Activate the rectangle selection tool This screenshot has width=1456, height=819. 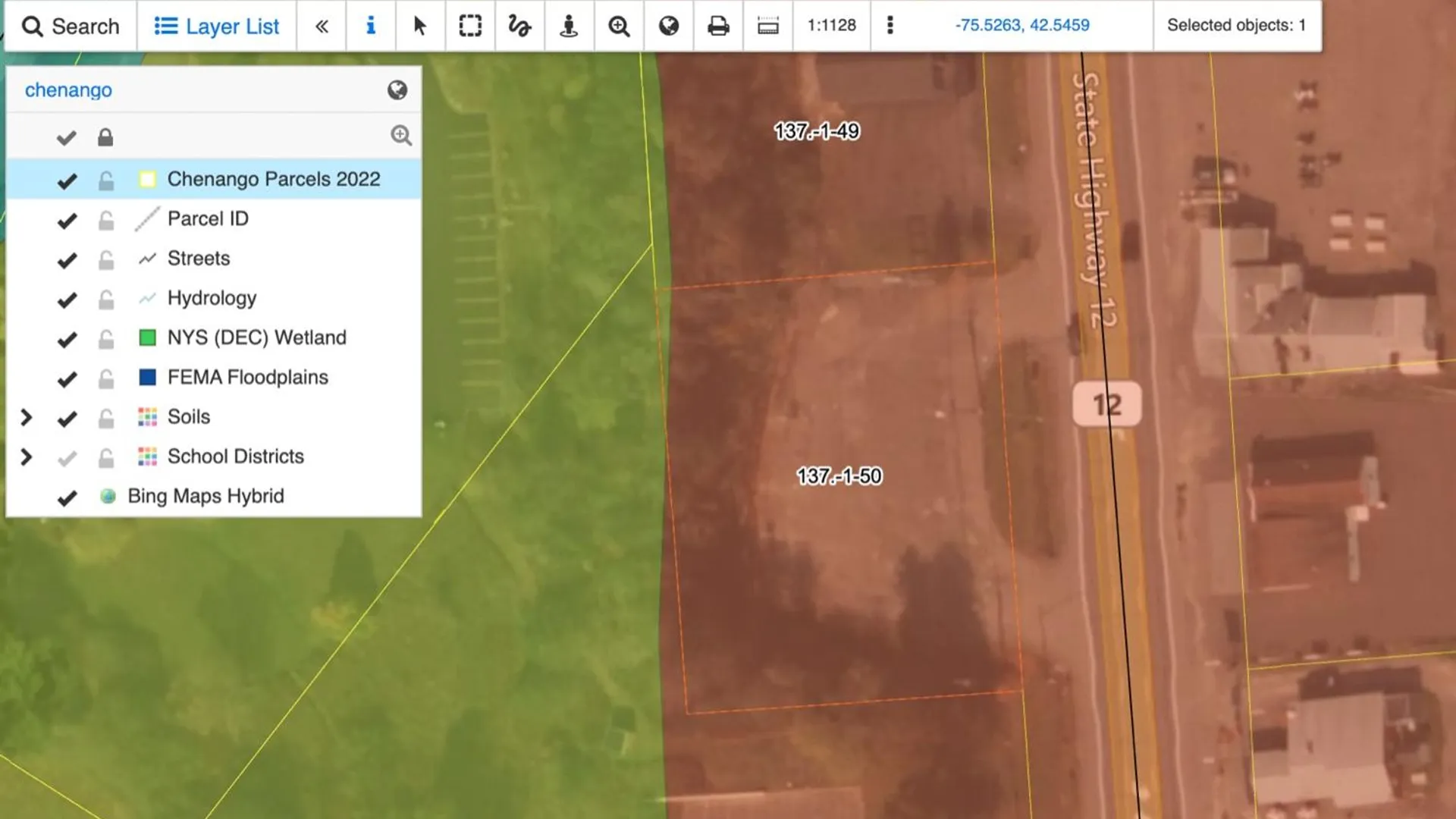(x=470, y=26)
